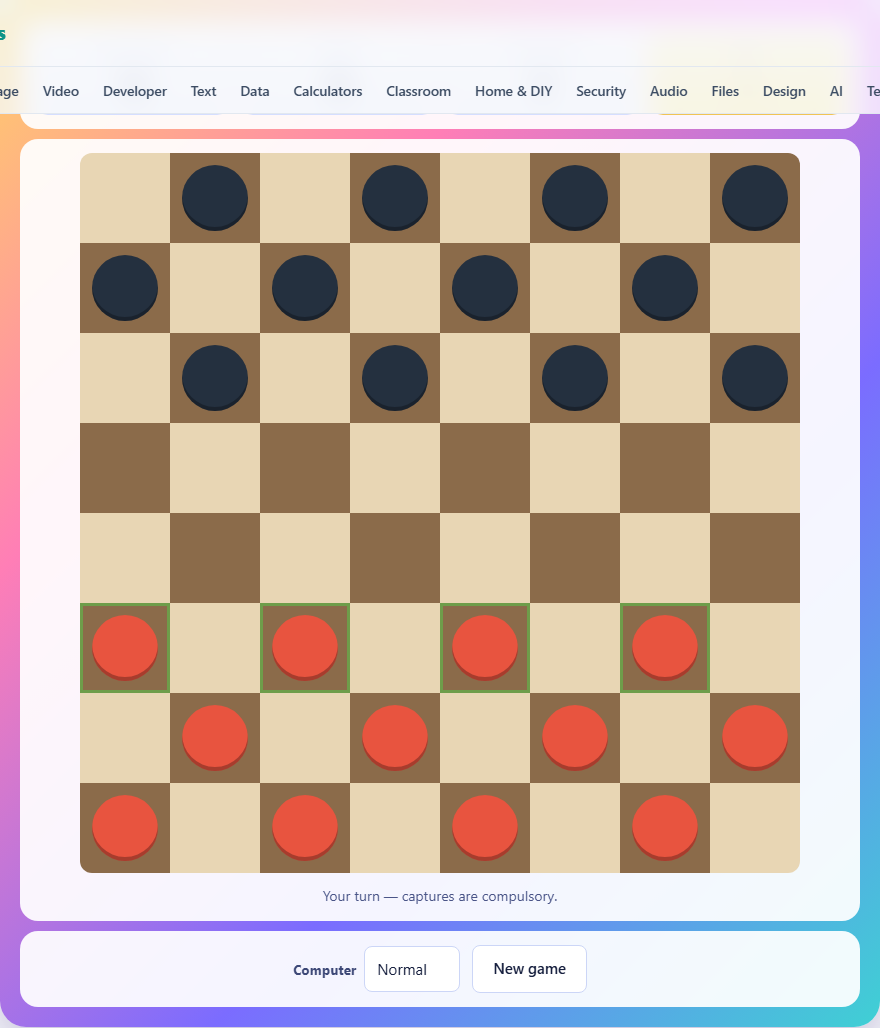Select the leftmost highlighted red piece

click(x=125, y=647)
